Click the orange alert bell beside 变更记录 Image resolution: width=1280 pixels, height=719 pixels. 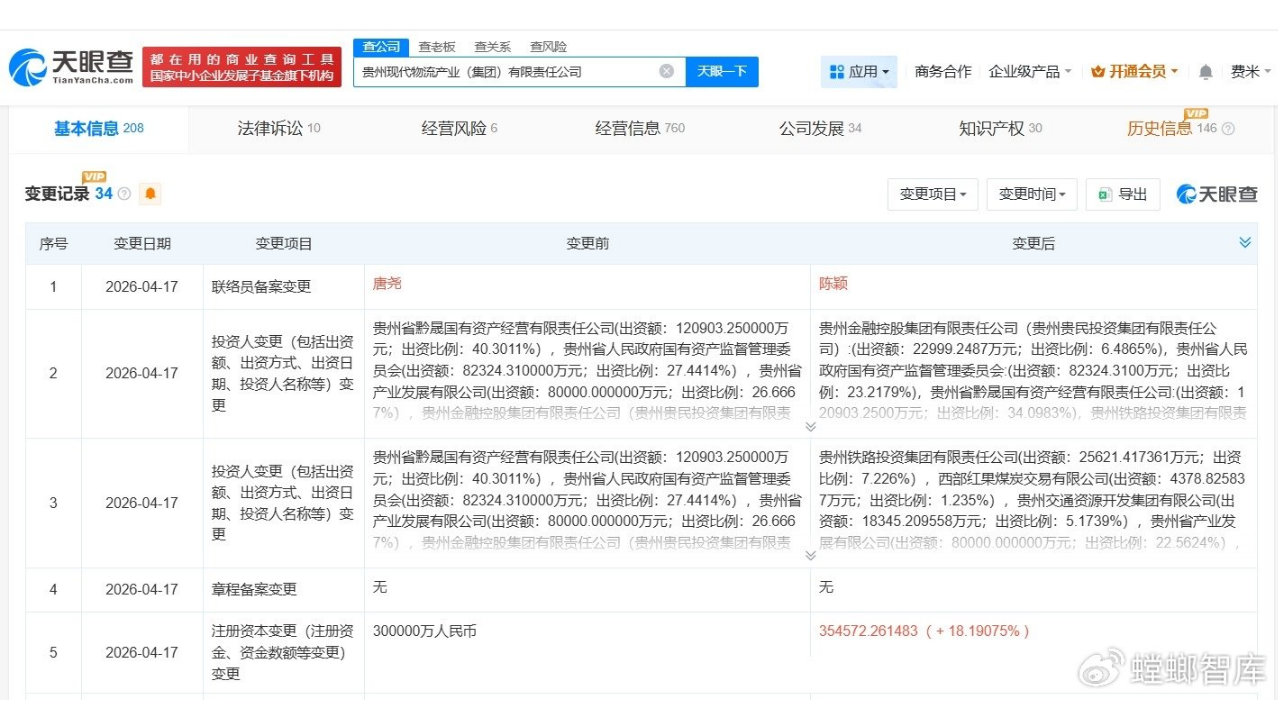point(150,194)
